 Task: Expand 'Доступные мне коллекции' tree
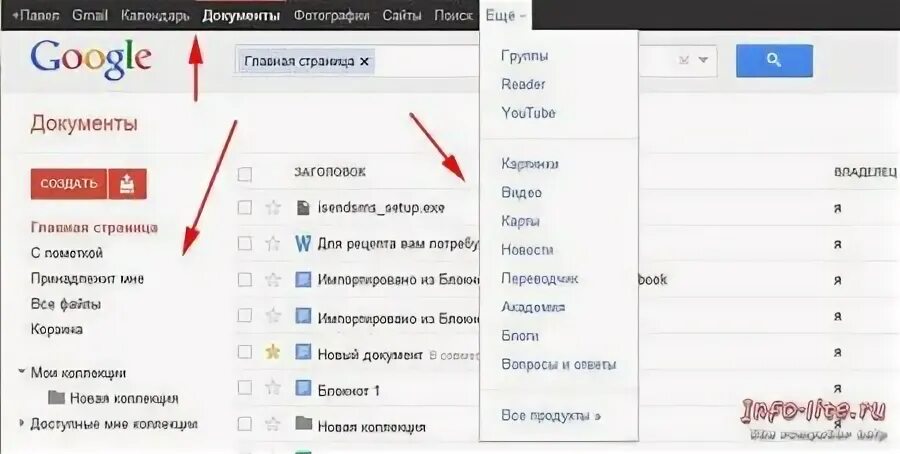(x=22, y=424)
